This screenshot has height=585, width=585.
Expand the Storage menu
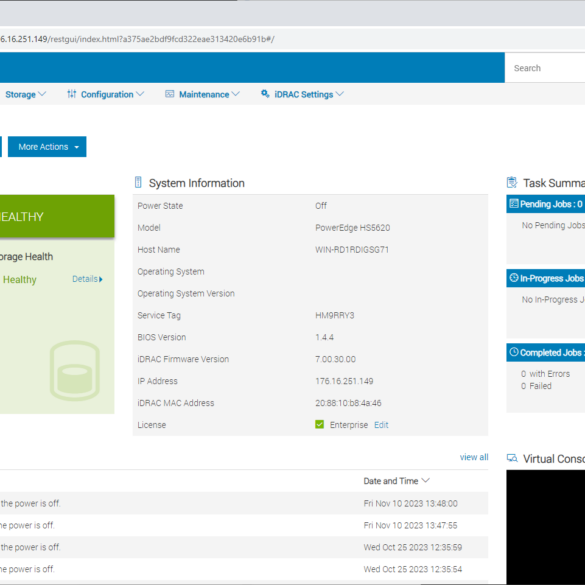[25, 94]
